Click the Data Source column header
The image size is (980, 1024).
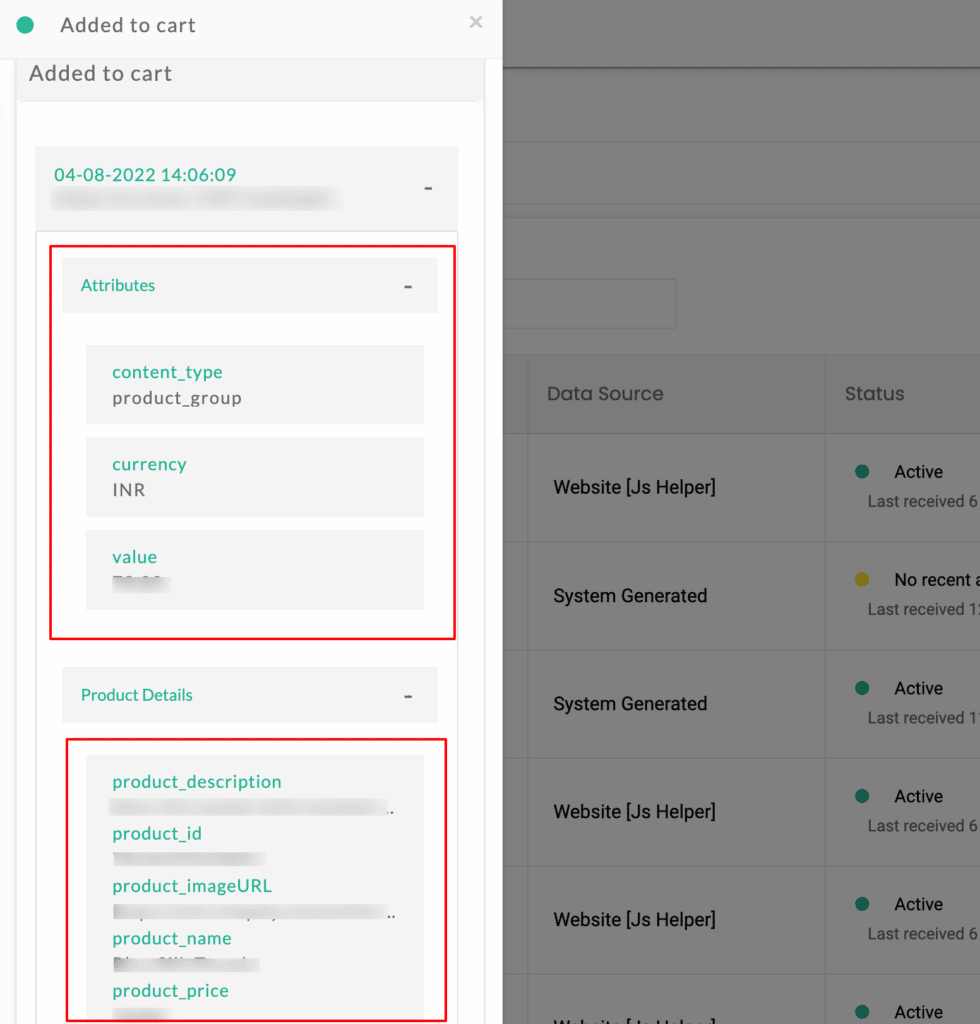tap(605, 394)
